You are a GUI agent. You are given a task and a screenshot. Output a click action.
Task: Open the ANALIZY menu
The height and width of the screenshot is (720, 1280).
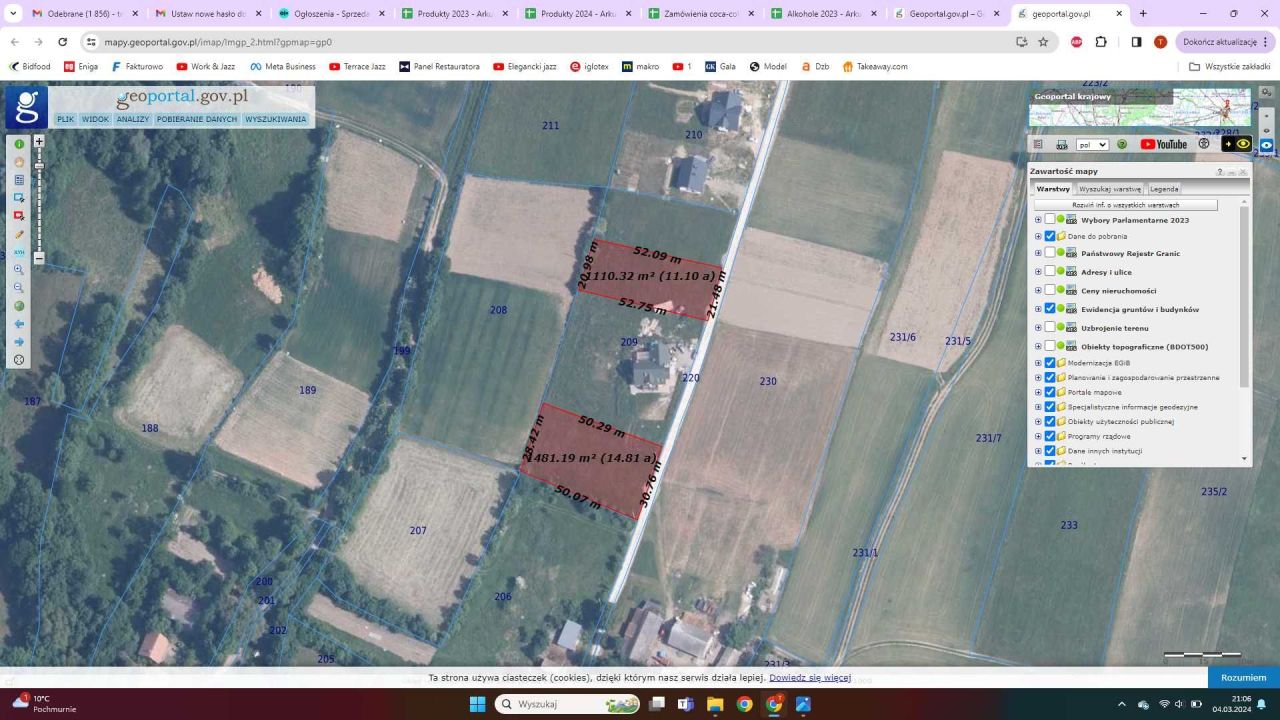133,118
